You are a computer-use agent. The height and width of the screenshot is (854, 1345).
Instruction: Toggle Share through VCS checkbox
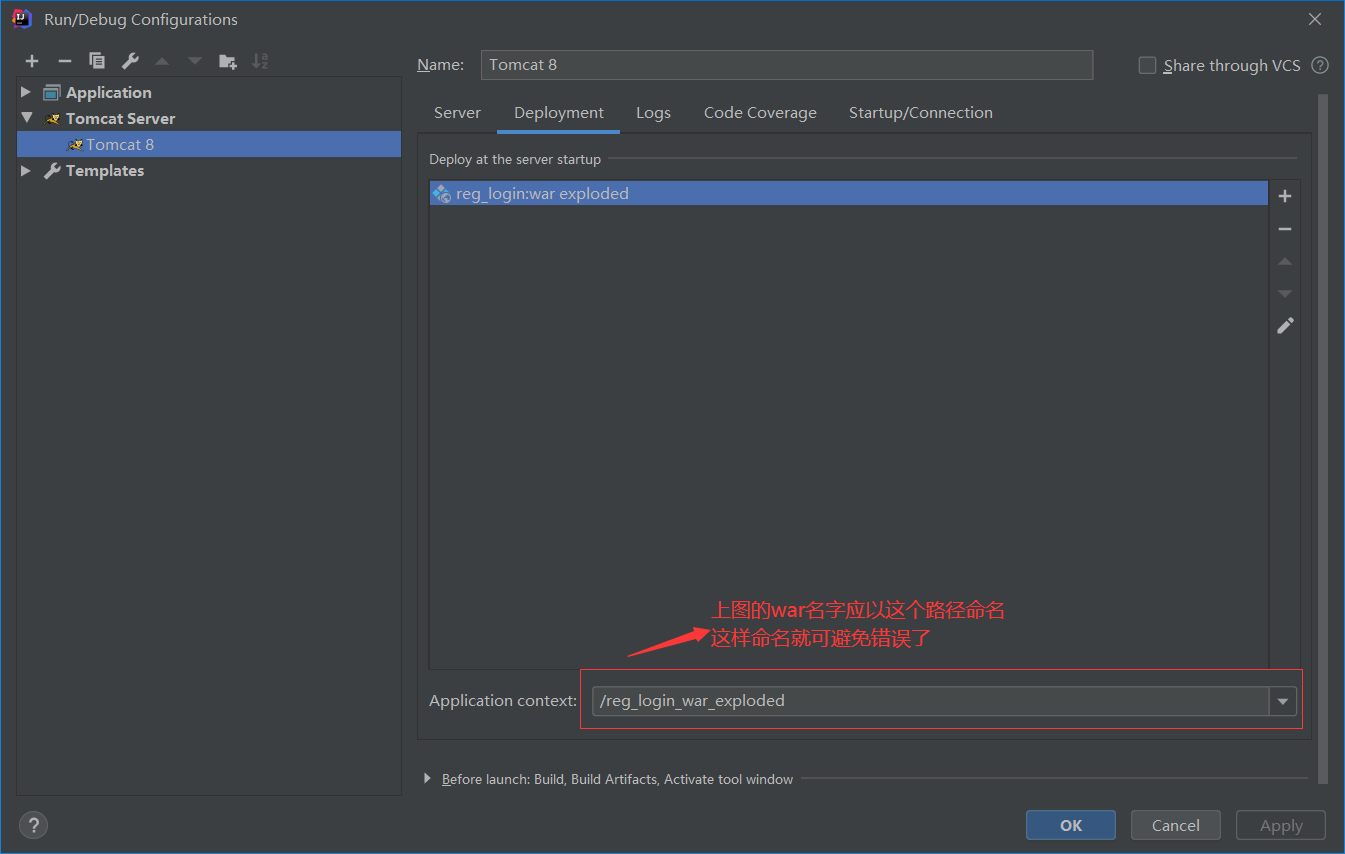point(1147,65)
